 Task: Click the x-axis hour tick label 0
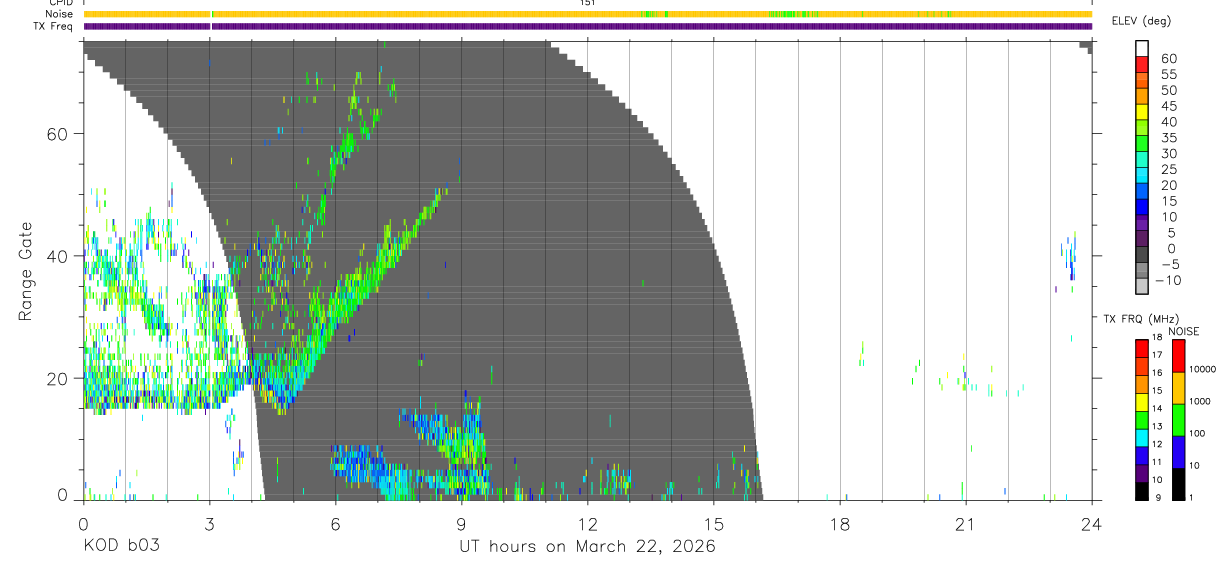83,524
